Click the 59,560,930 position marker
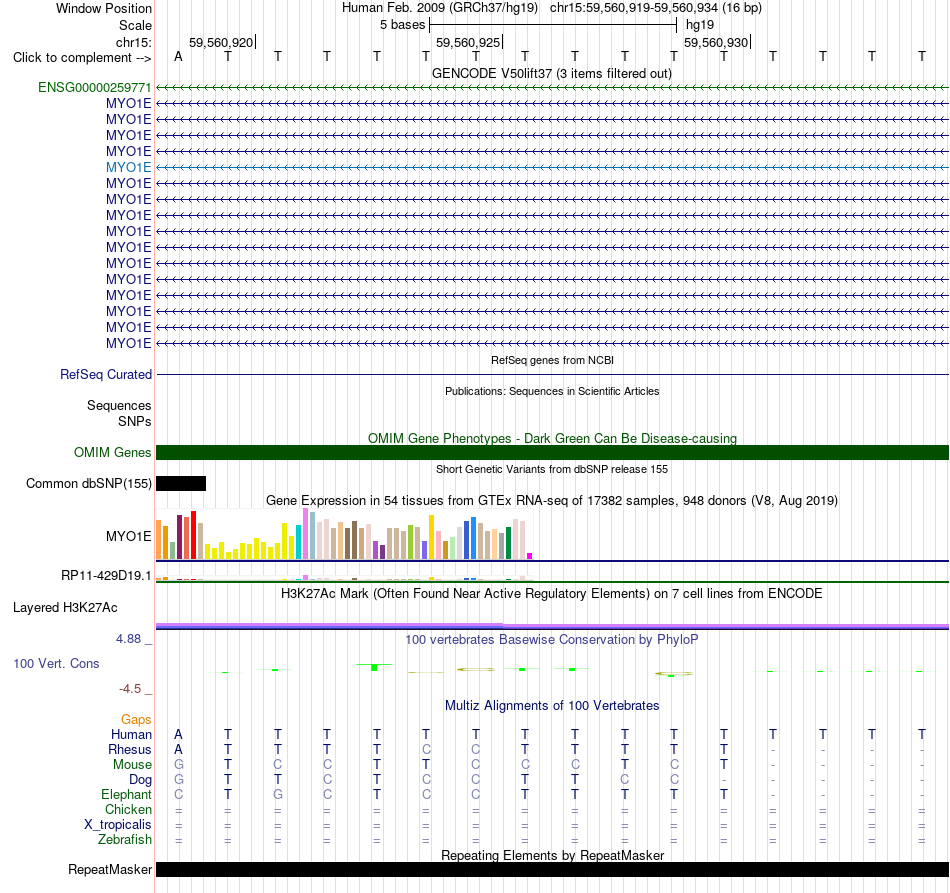Image resolution: width=950 pixels, height=893 pixels. 716,42
